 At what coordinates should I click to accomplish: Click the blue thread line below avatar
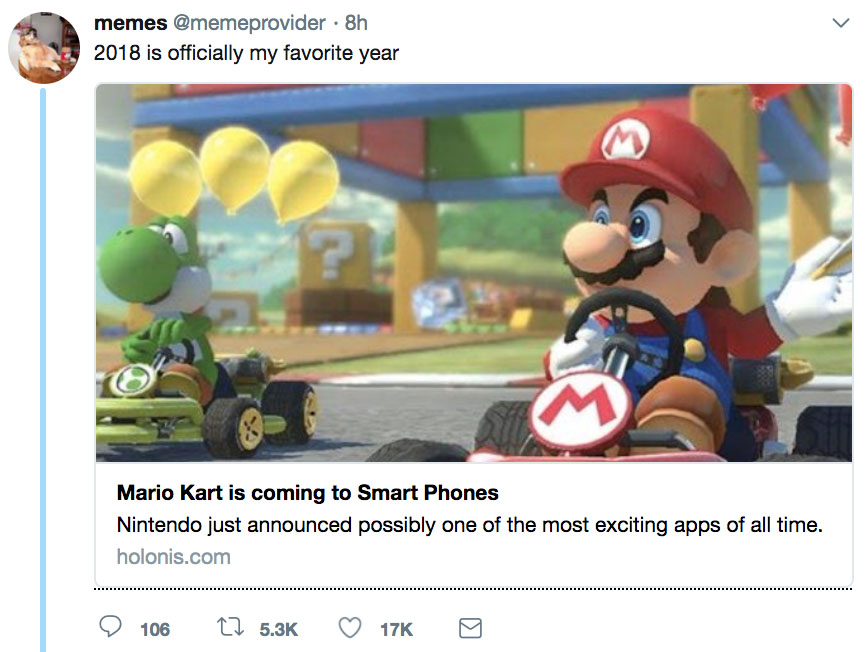tap(43, 370)
